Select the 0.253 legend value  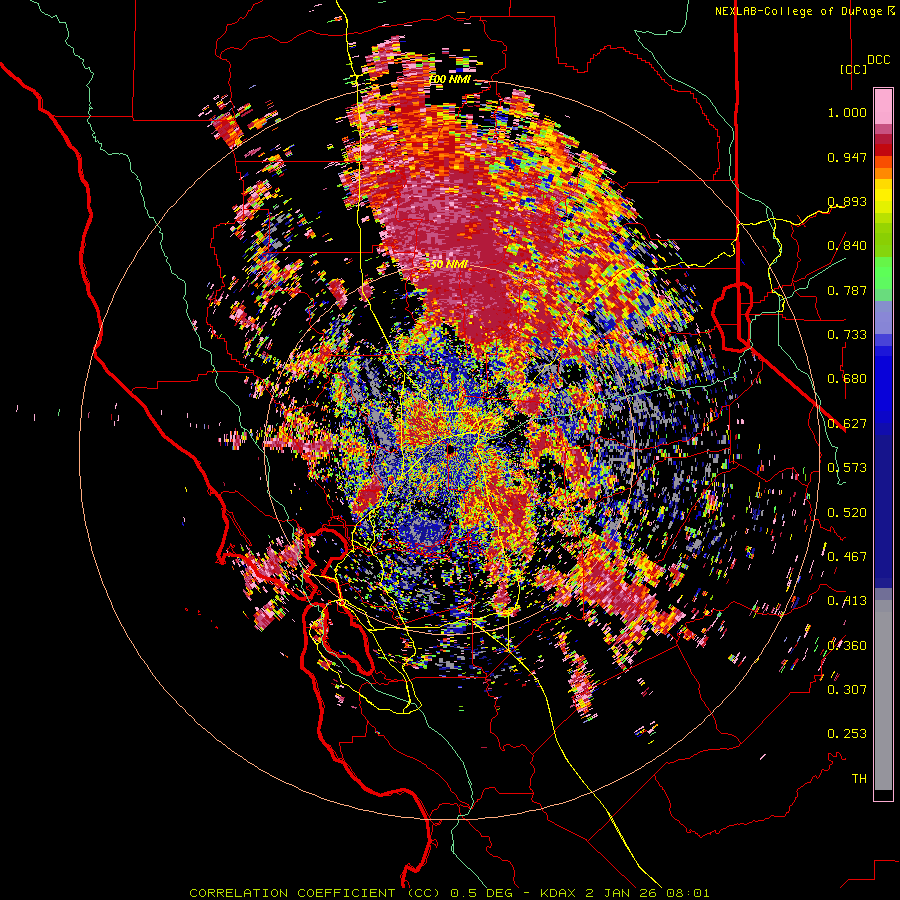click(847, 734)
